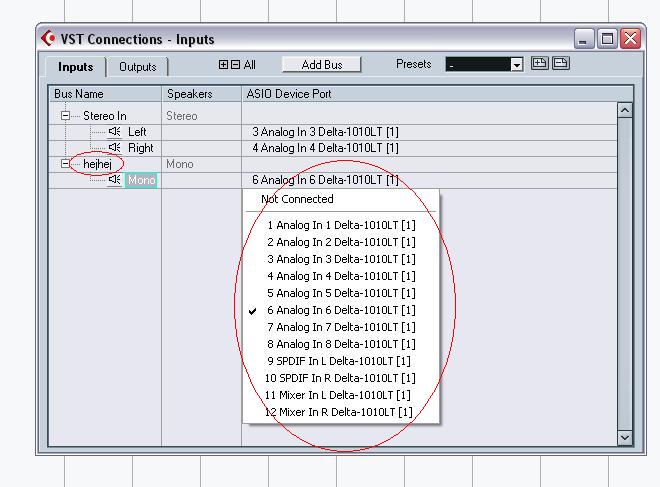The height and width of the screenshot is (487, 660).
Task: Click Mono channel port 6 Analog In 6
Action: tap(325, 180)
